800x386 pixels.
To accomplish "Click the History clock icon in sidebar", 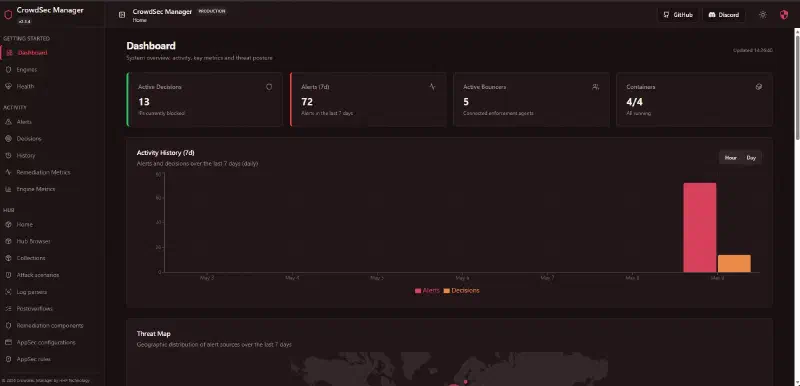I will point(8,156).
